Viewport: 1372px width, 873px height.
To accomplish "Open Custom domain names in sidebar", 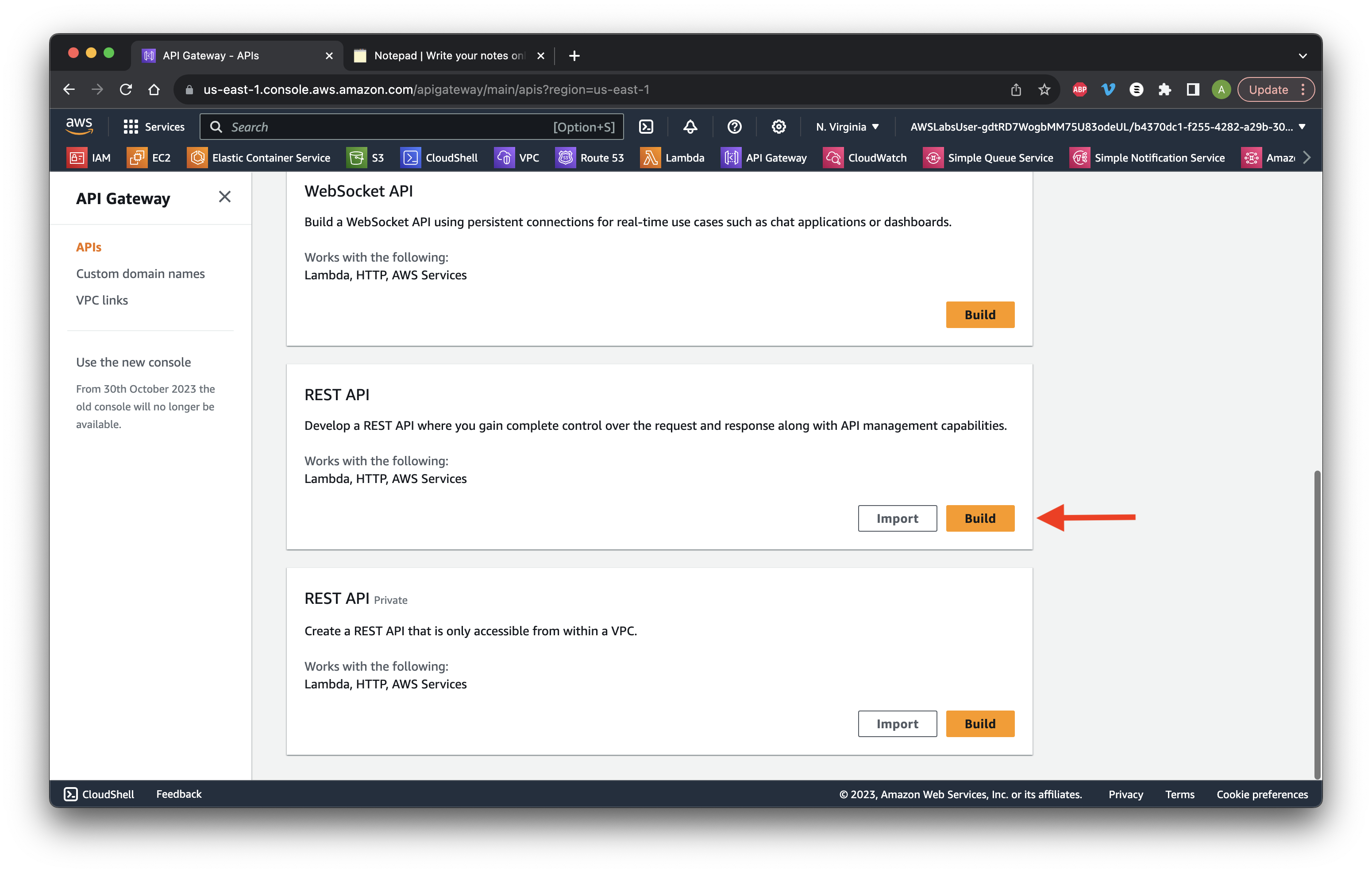I will click(140, 274).
